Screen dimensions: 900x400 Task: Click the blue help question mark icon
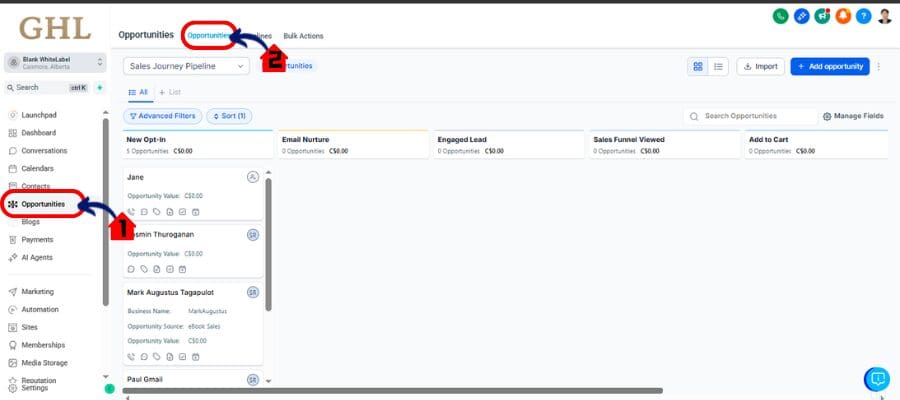click(x=863, y=16)
